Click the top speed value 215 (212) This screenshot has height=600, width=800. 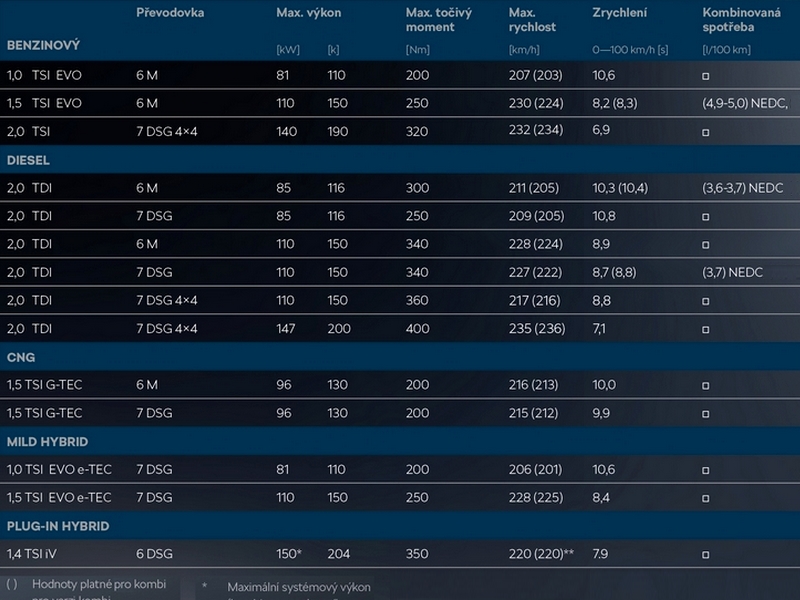534,413
